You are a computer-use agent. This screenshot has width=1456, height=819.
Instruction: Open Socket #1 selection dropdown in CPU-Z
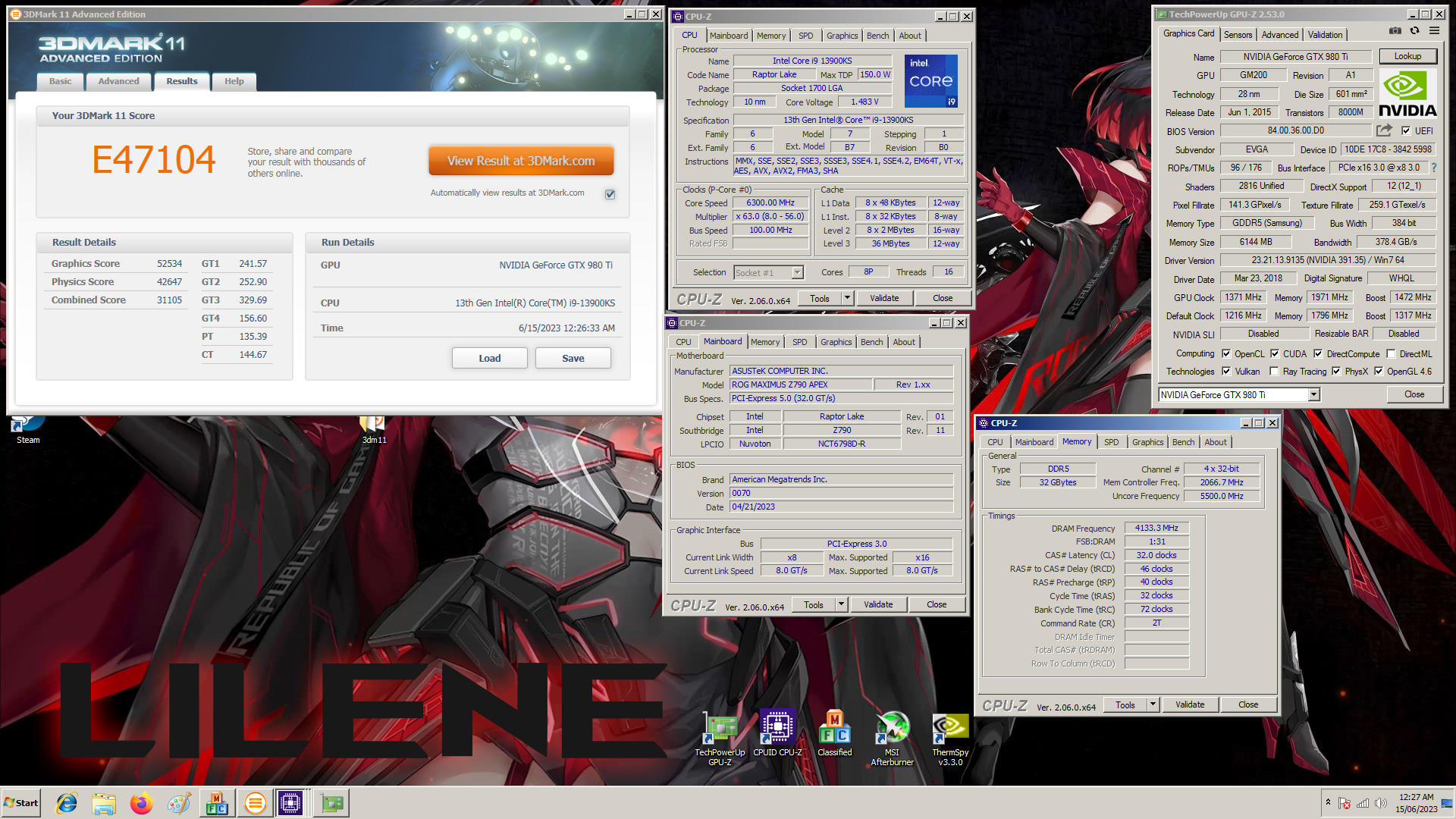click(x=768, y=272)
